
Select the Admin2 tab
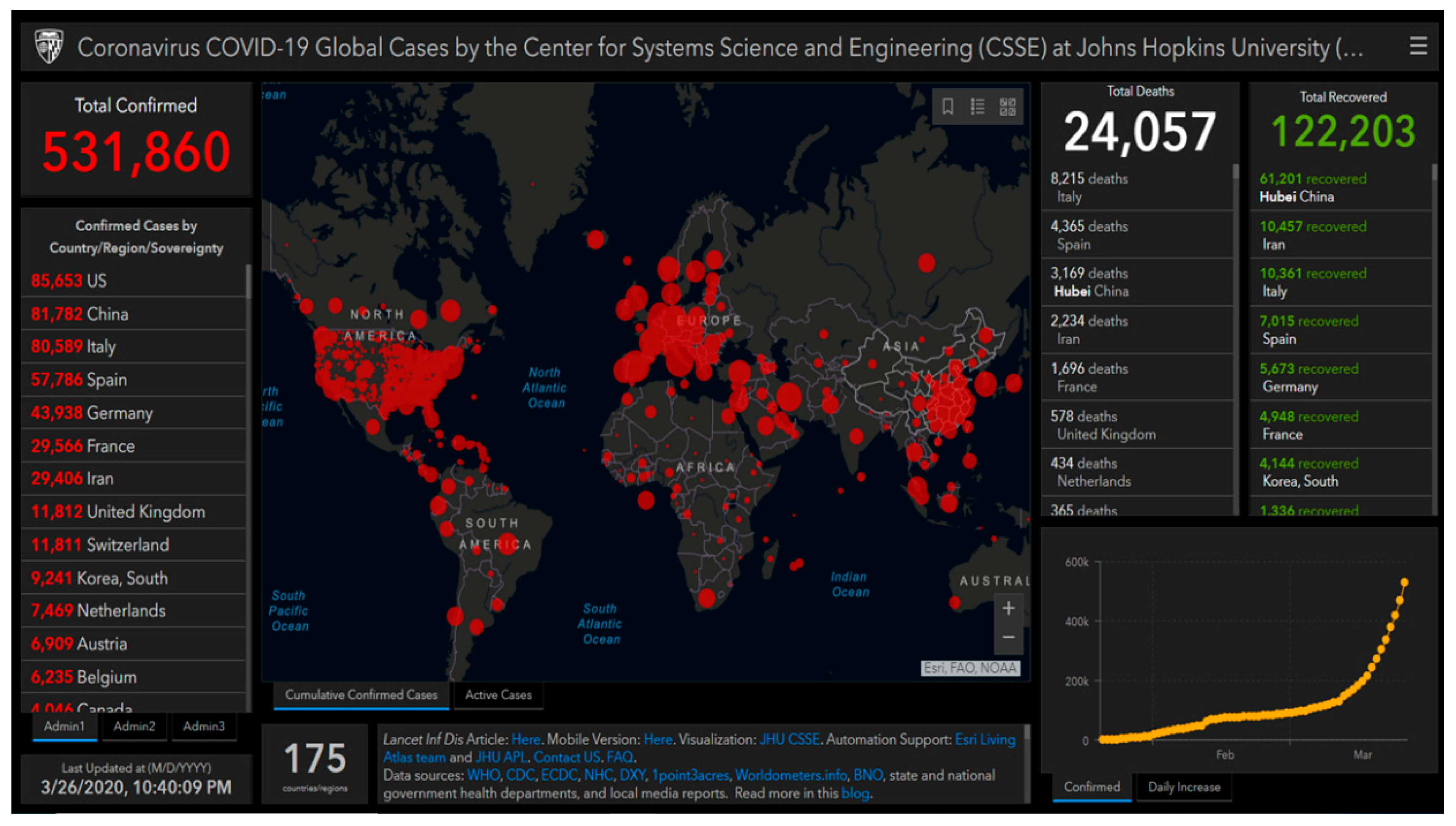(134, 726)
